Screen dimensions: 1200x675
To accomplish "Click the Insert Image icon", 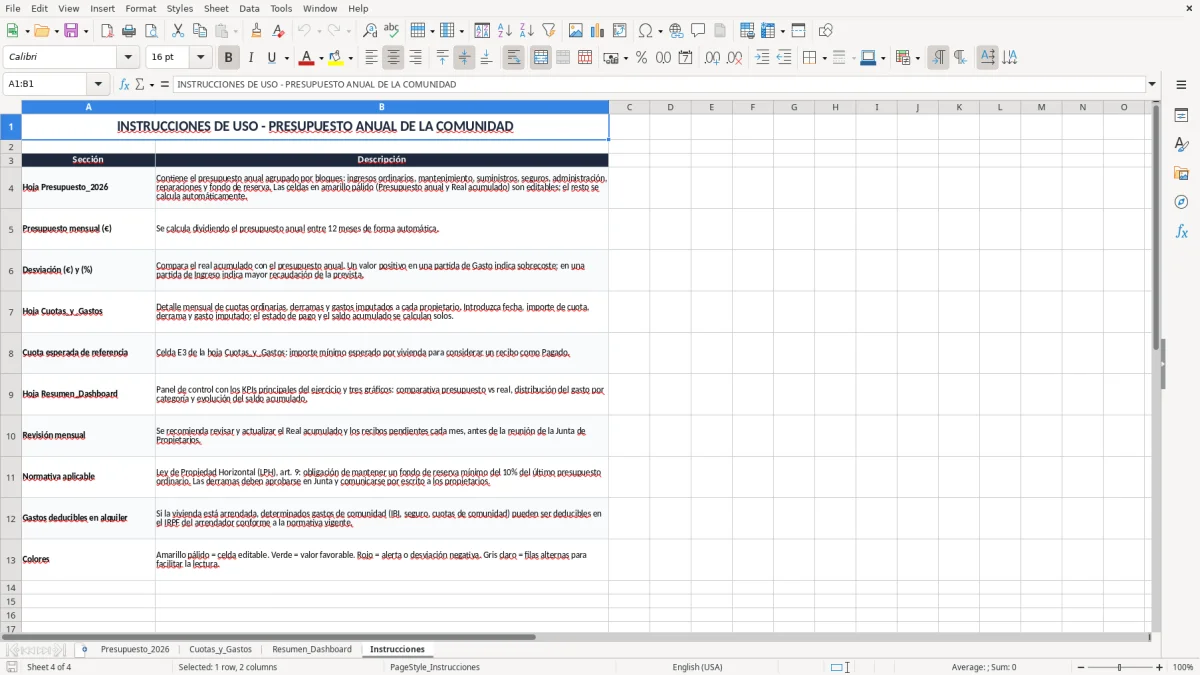I will pos(576,31).
